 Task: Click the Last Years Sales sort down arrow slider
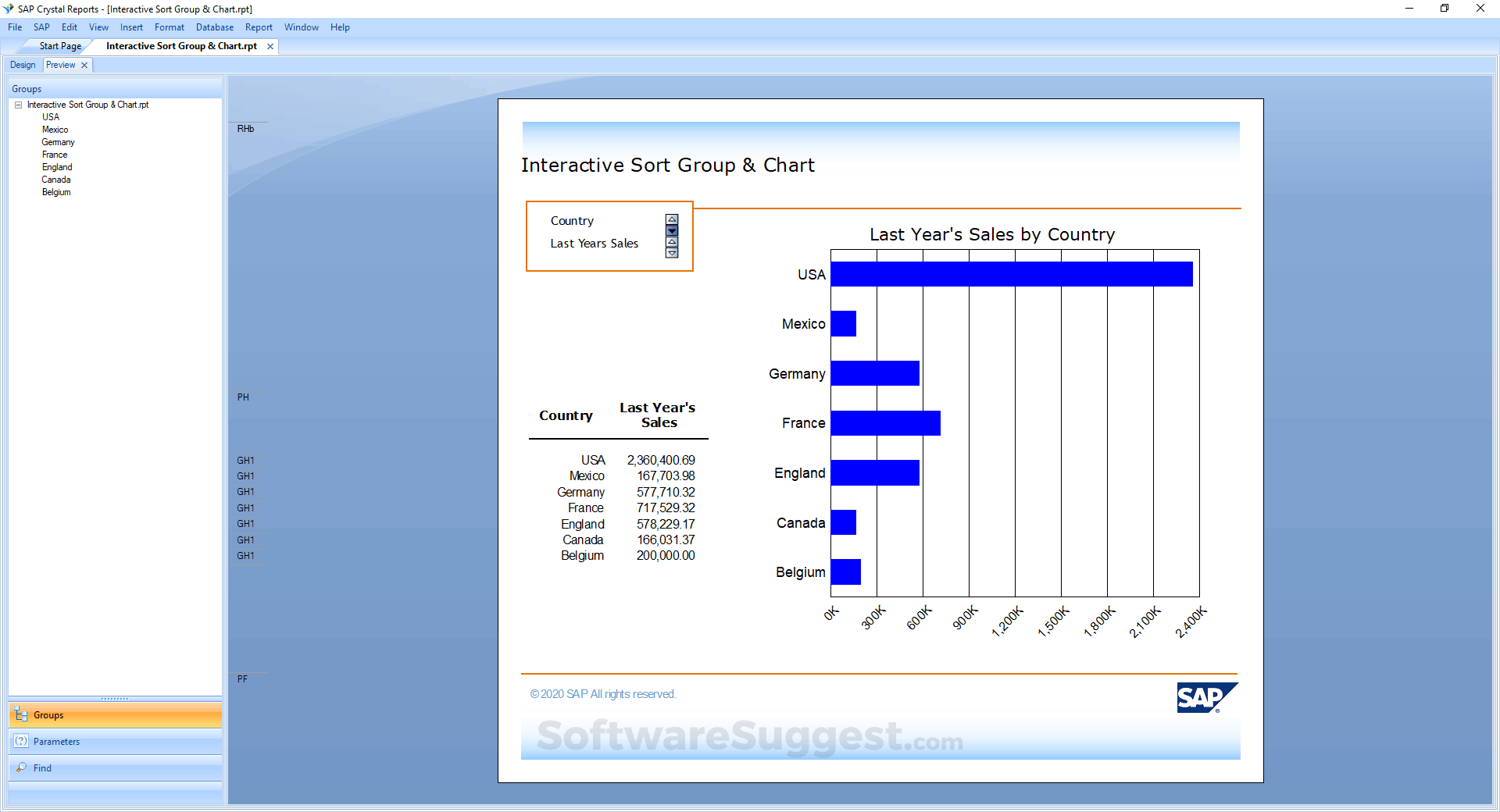point(672,253)
